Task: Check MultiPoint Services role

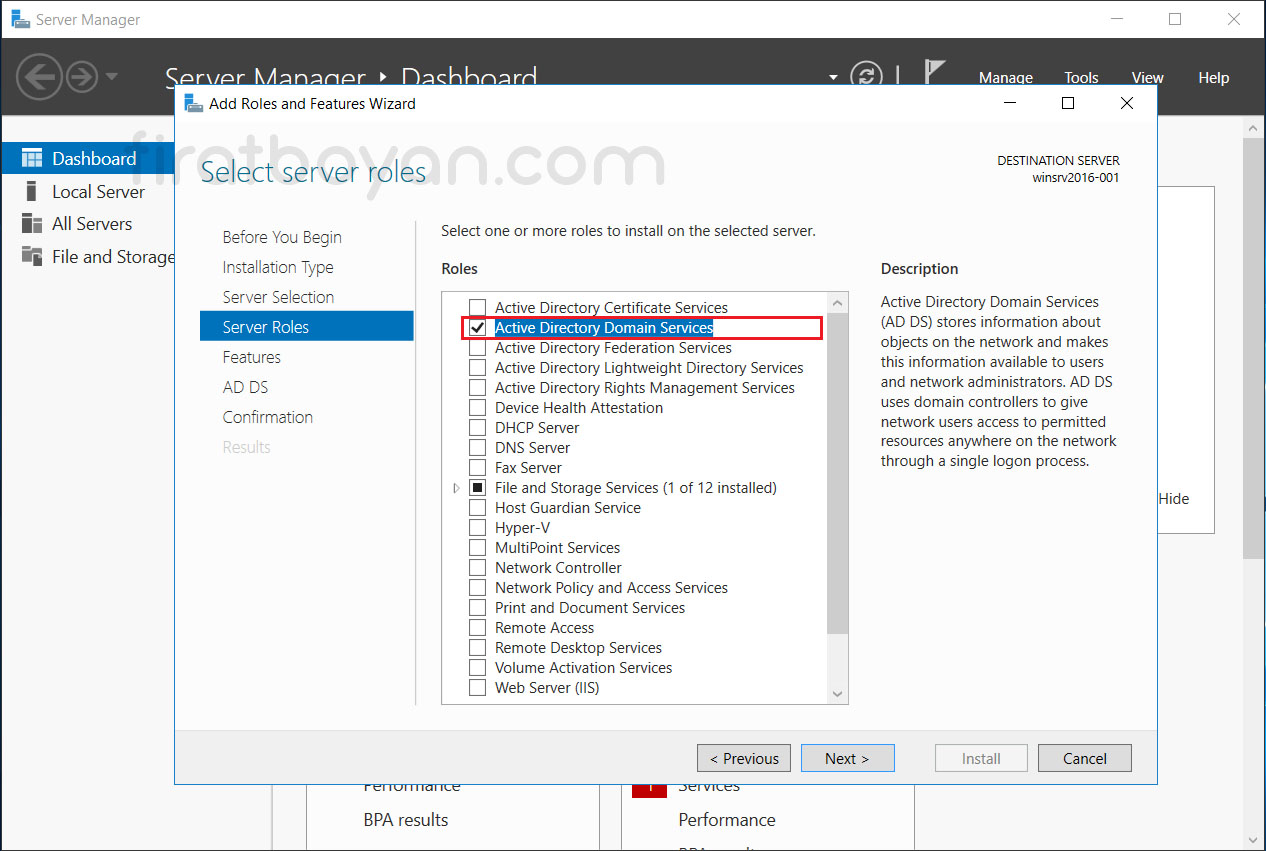Action: (x=478, y=548)
